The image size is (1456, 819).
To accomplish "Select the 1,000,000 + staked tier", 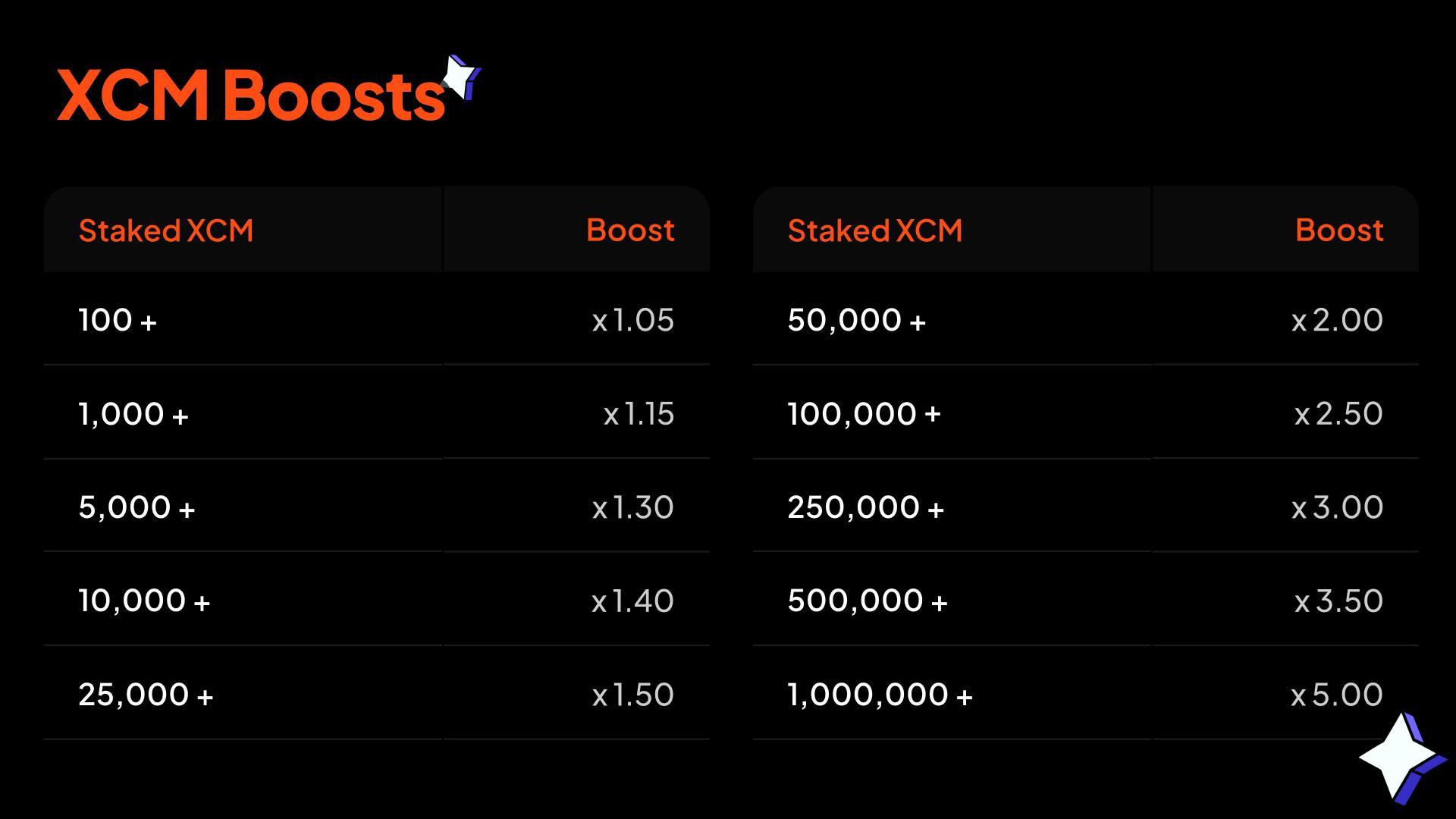I will (x=880, y=695).
